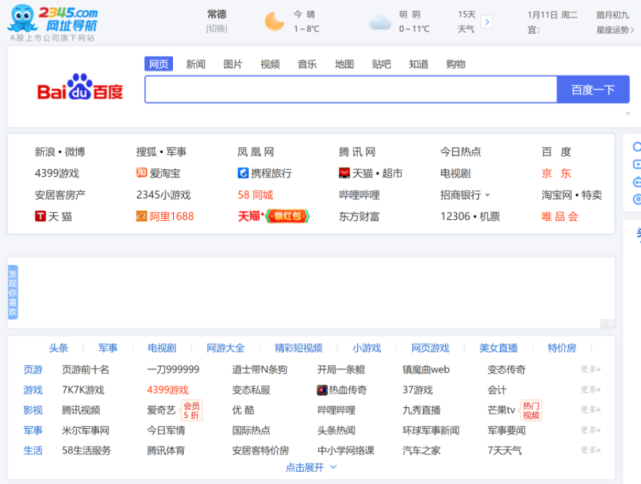Expand the 招商银行 dropdown arrow
Image resolution: width=641 pixels, height=484 pixels.
coord(487,195)
